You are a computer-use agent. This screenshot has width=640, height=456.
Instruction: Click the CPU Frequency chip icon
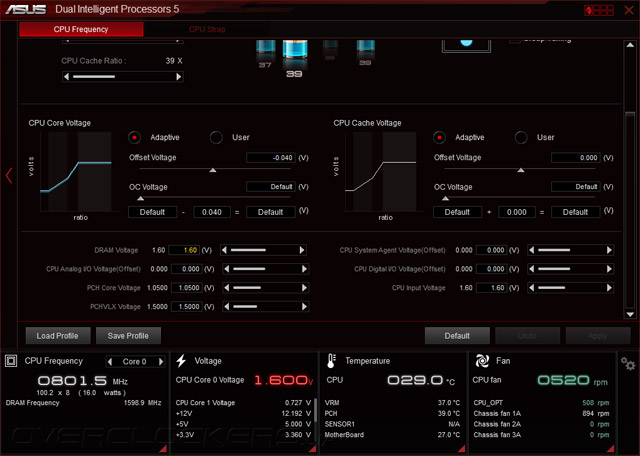11,361
